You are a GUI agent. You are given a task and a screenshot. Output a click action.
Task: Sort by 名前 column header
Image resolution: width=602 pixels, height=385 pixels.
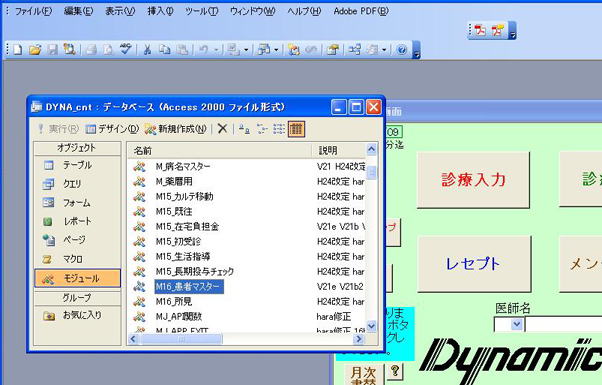[219, 150]
